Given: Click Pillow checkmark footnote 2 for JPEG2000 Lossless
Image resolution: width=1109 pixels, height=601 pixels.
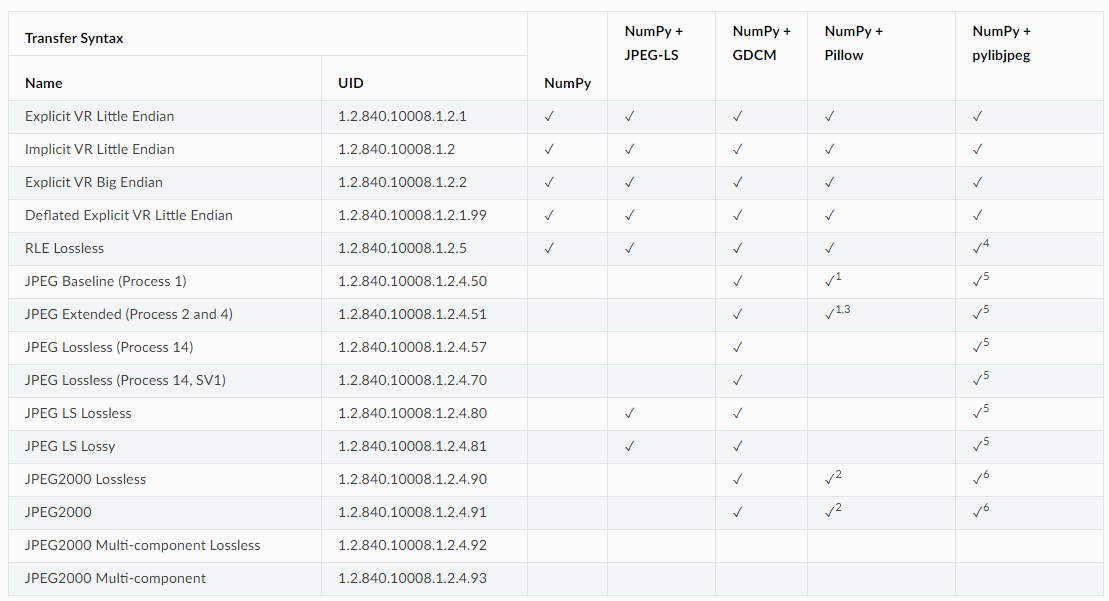Looking at the screenshot, I should tap(832, 478).
